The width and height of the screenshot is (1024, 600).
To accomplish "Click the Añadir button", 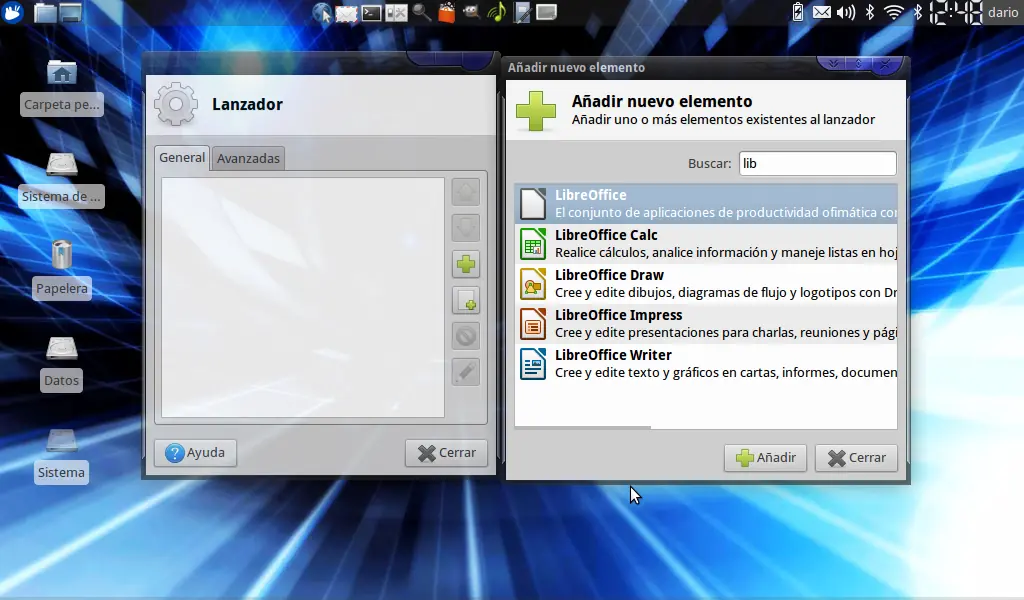I will click(x=765, y=458).
